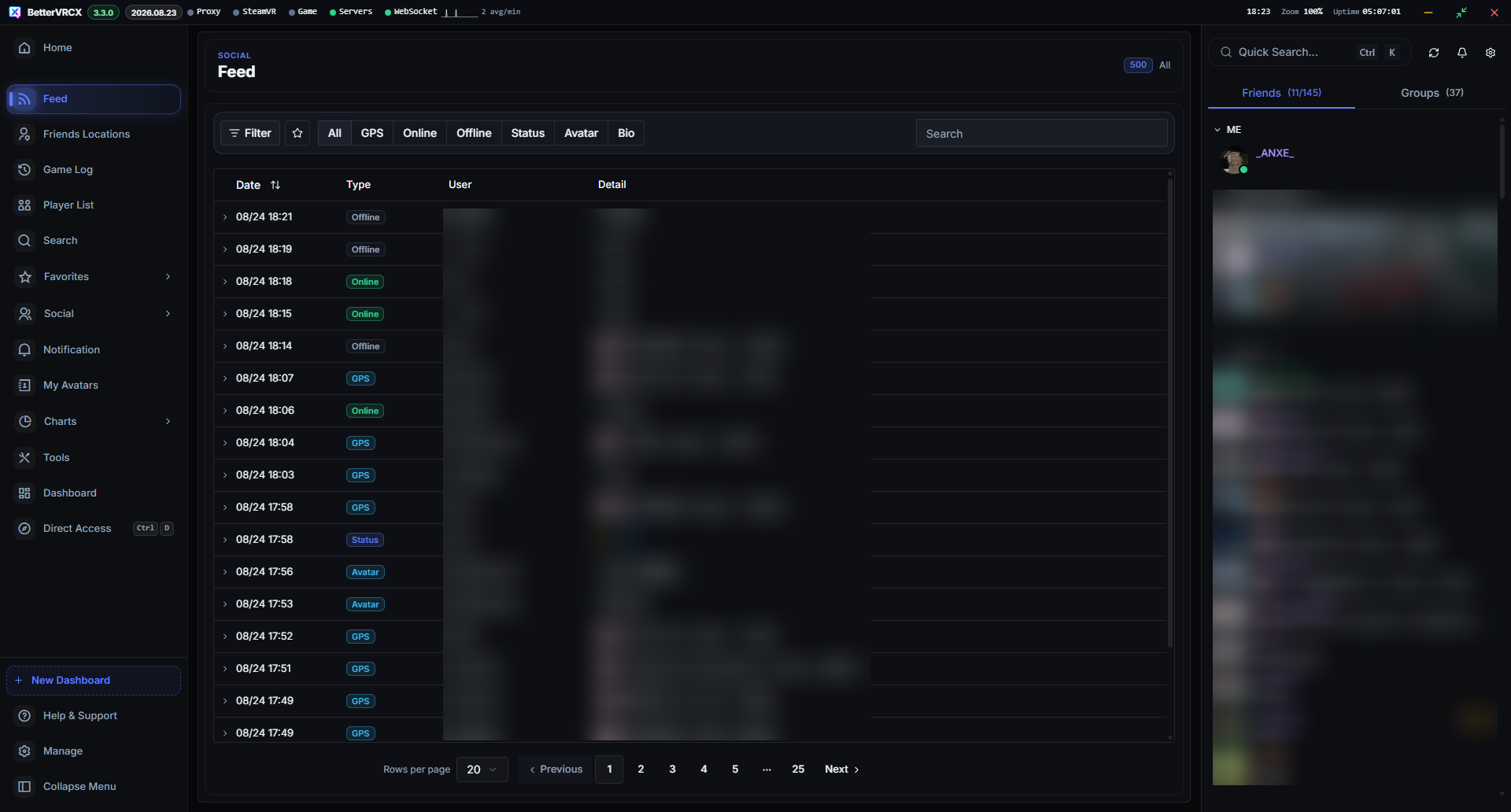Toggle the Avatar feed filter
The height and width of the screenshot is (812, 1511).
[581, 134]
